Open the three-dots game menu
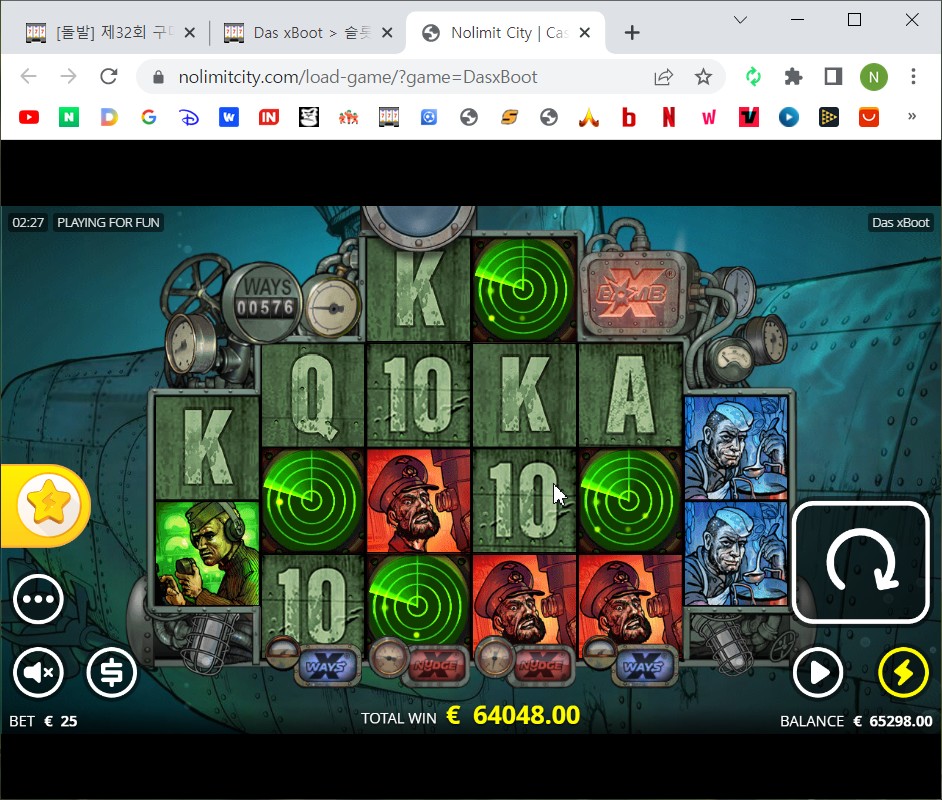 click(38, 599)
